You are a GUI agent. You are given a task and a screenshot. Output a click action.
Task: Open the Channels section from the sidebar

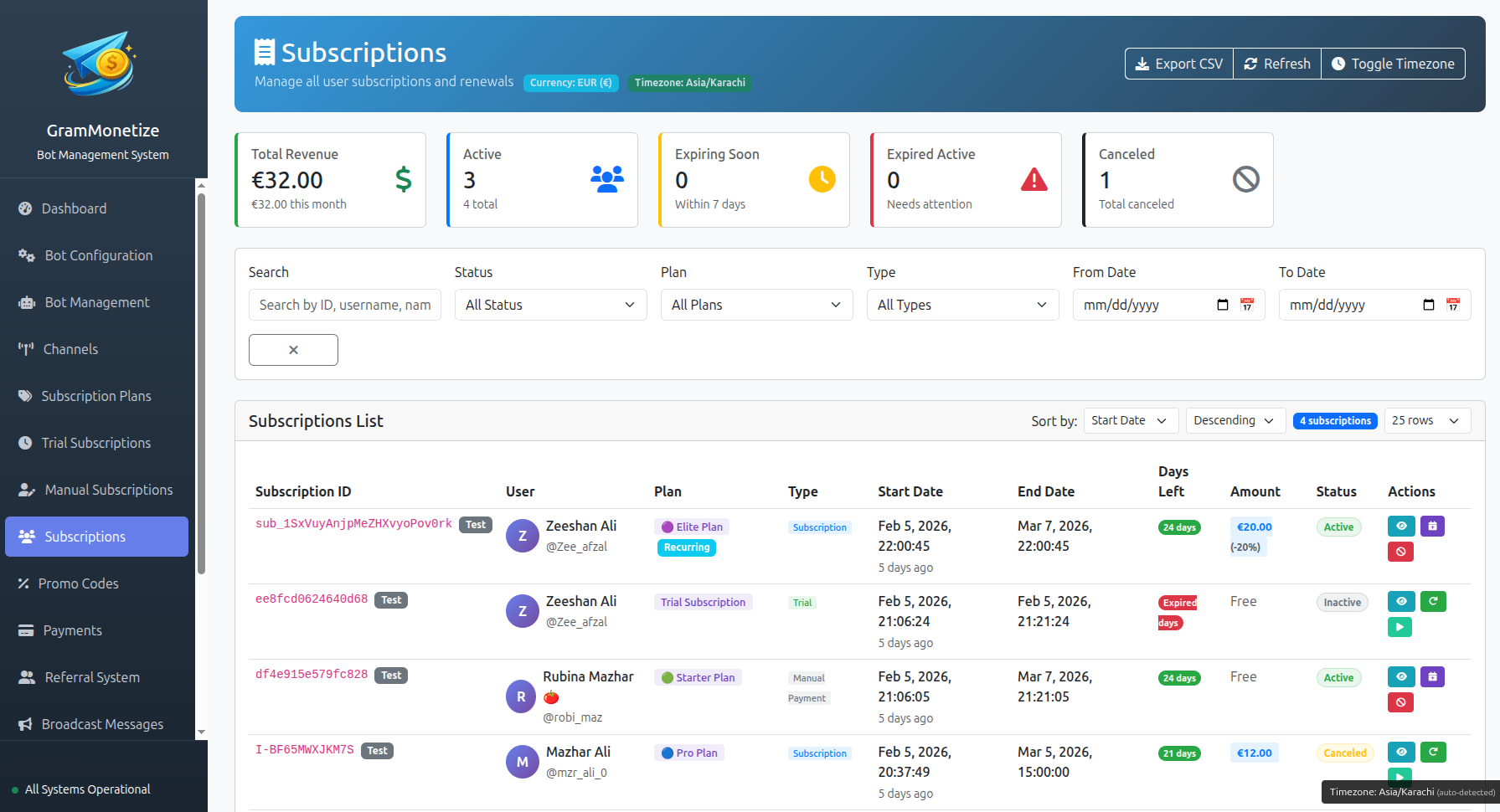[x=70, y=349]
